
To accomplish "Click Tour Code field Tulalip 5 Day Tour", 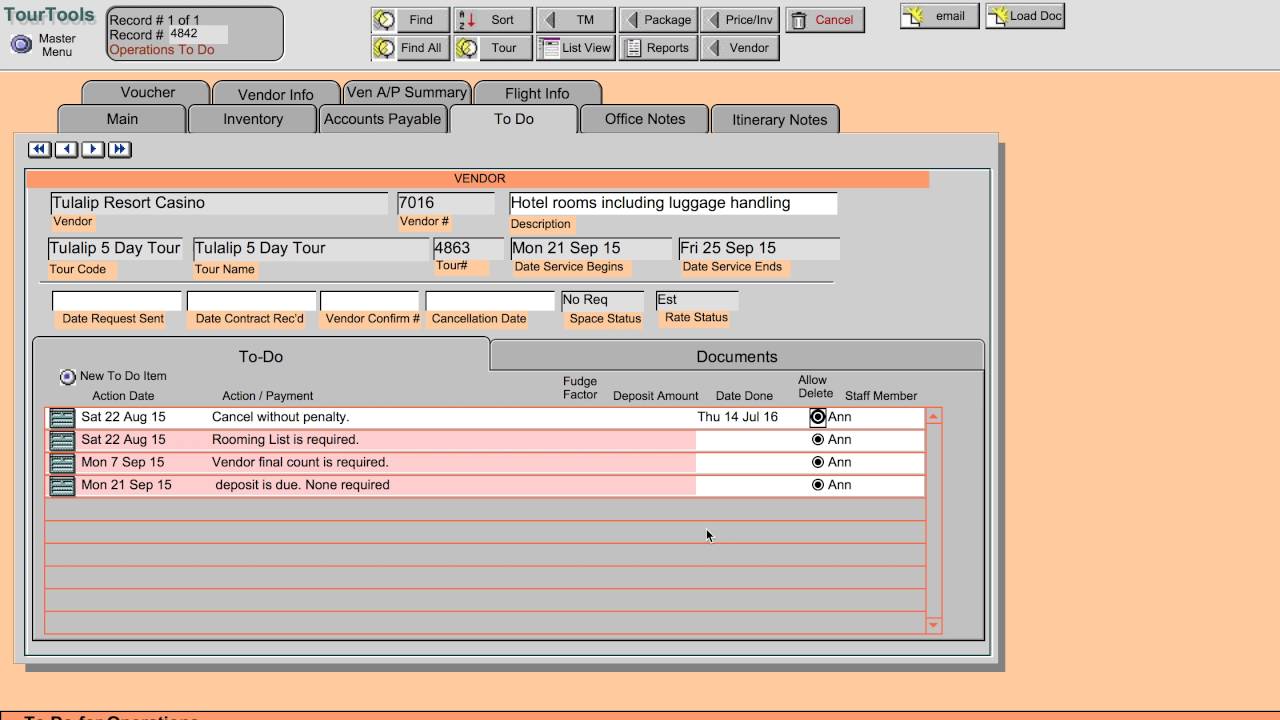I will pos(115,248).
